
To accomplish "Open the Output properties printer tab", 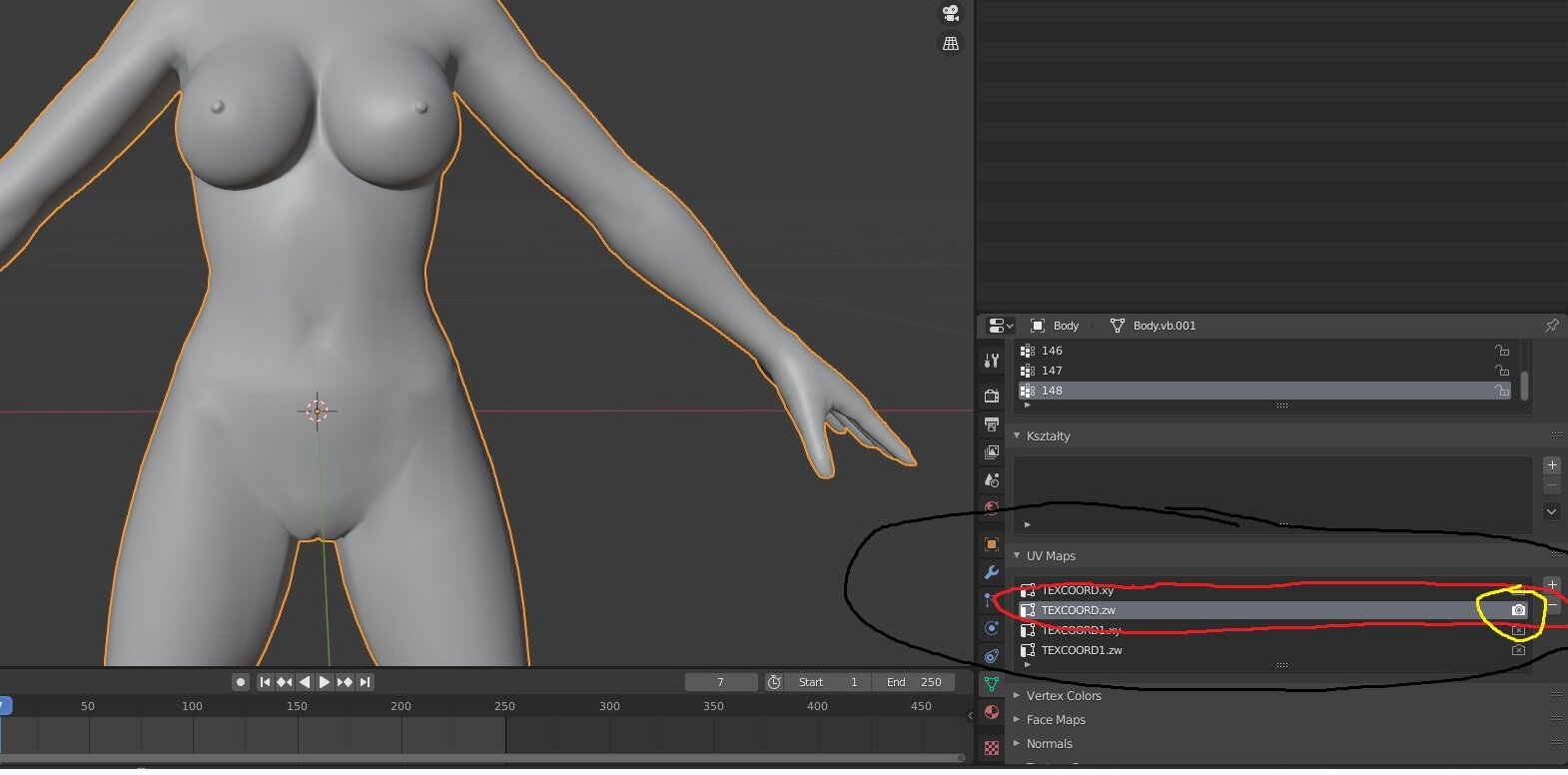I will tap(992, 424).
